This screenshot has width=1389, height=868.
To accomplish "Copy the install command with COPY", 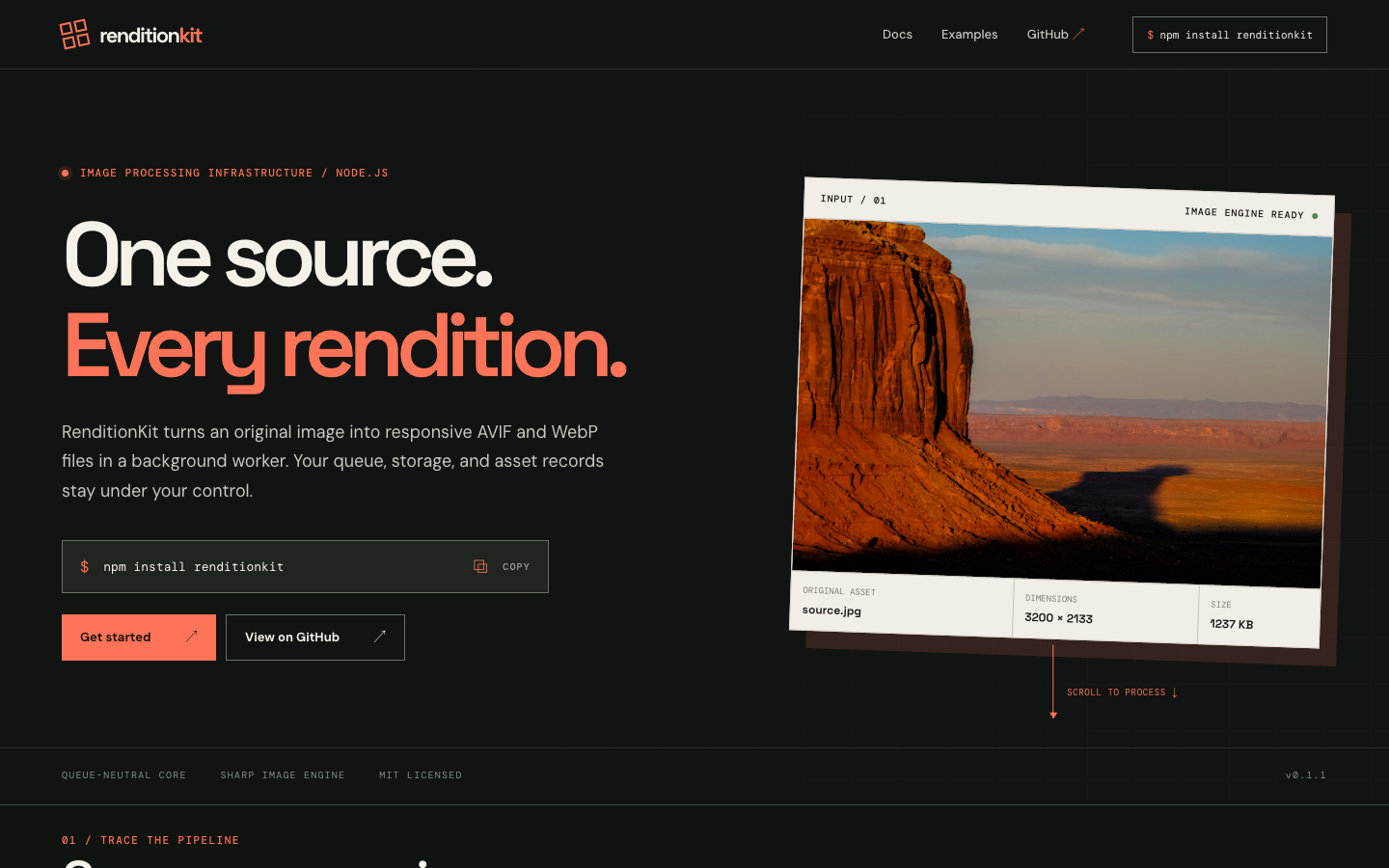I will (x=502, y=567).
